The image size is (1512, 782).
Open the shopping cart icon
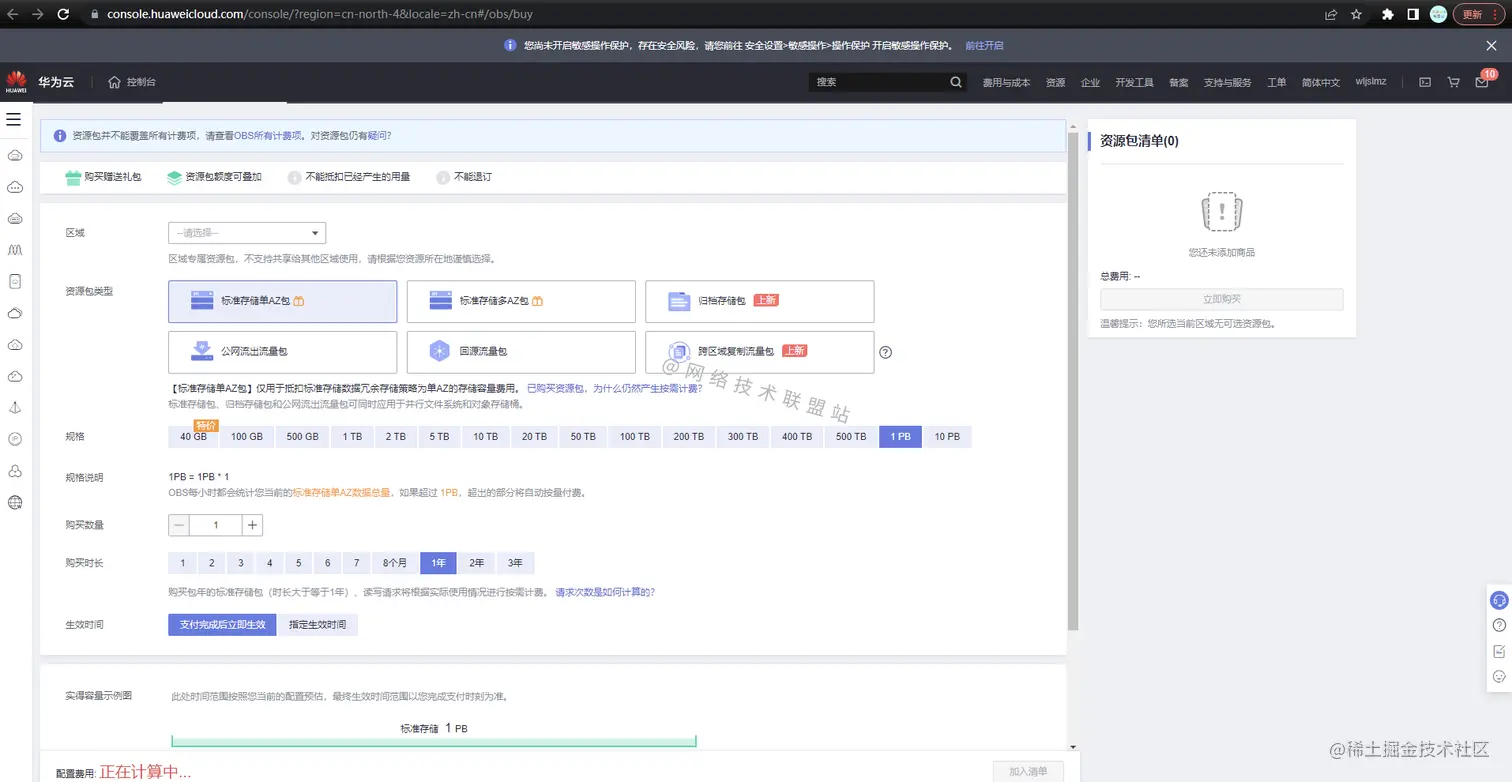[x=1453, y=82]
